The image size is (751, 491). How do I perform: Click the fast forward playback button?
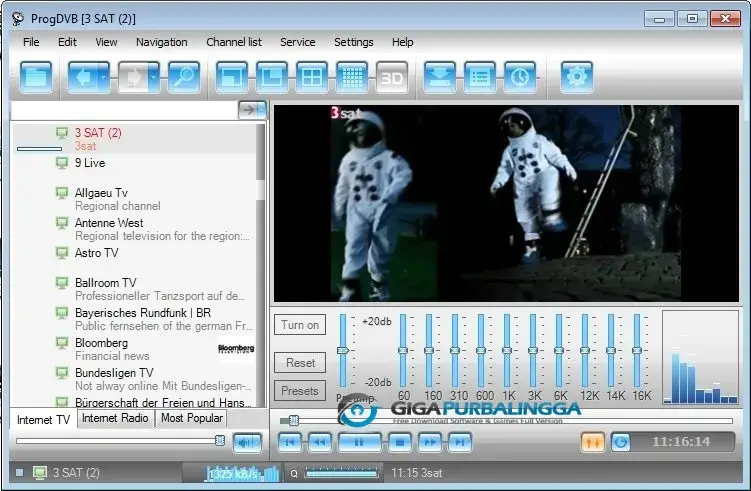point(430,442)
